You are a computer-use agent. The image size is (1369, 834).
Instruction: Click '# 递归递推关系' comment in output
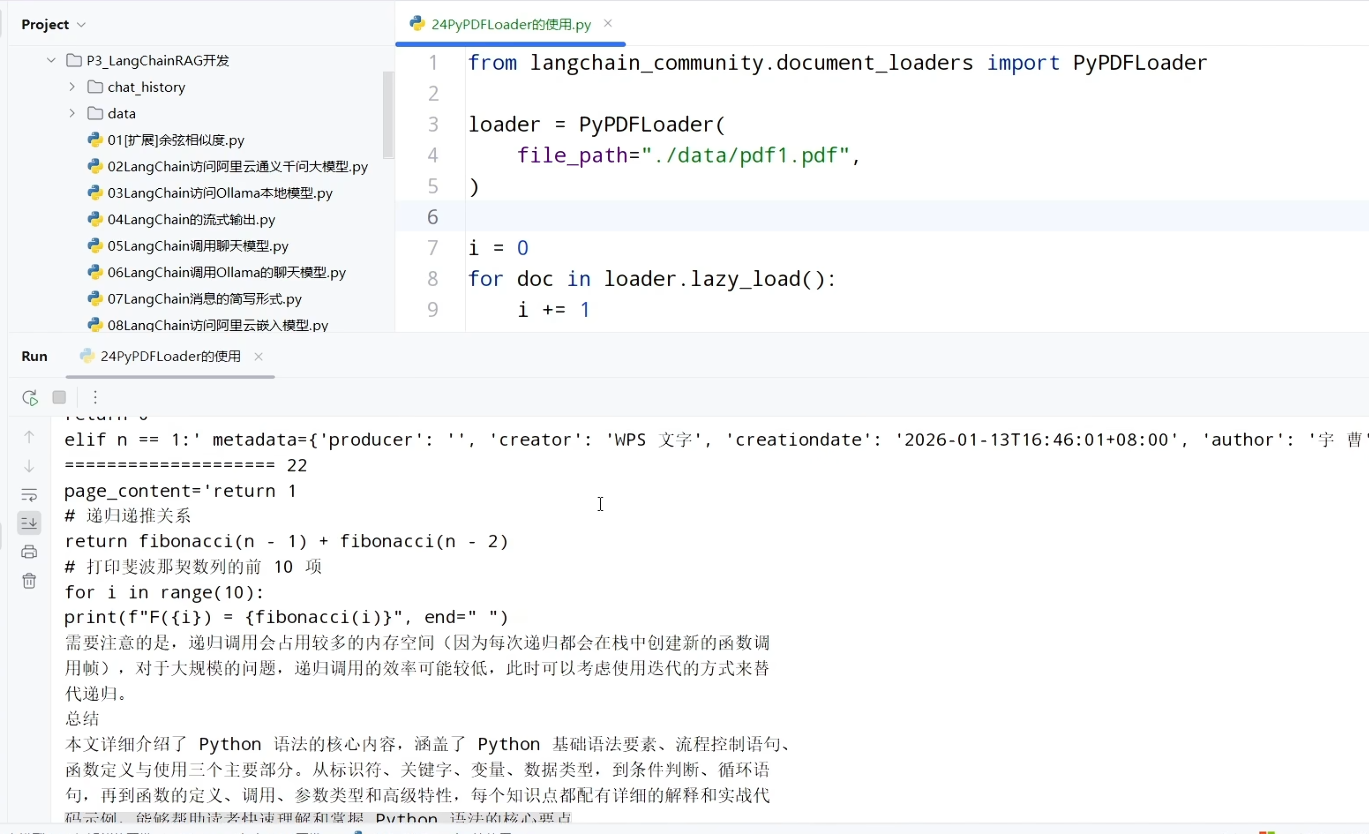click(128, 516)
